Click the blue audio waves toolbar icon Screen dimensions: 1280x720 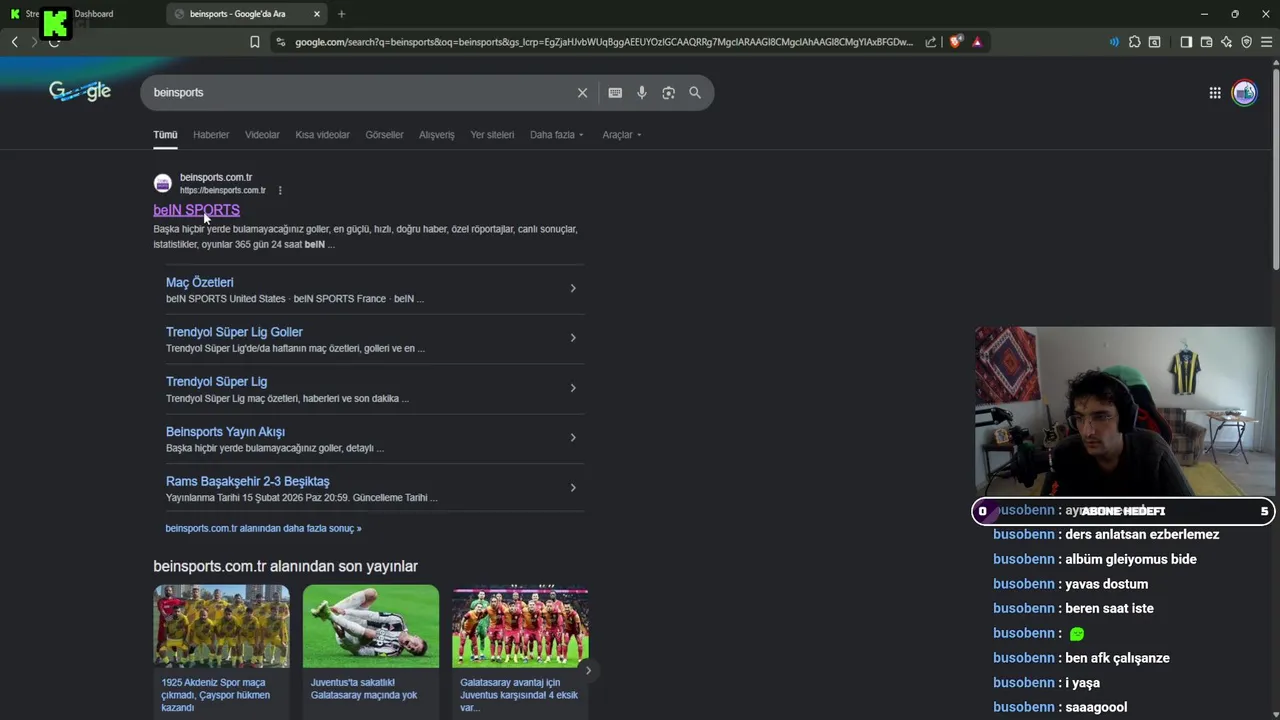[x=1114, y=42]
